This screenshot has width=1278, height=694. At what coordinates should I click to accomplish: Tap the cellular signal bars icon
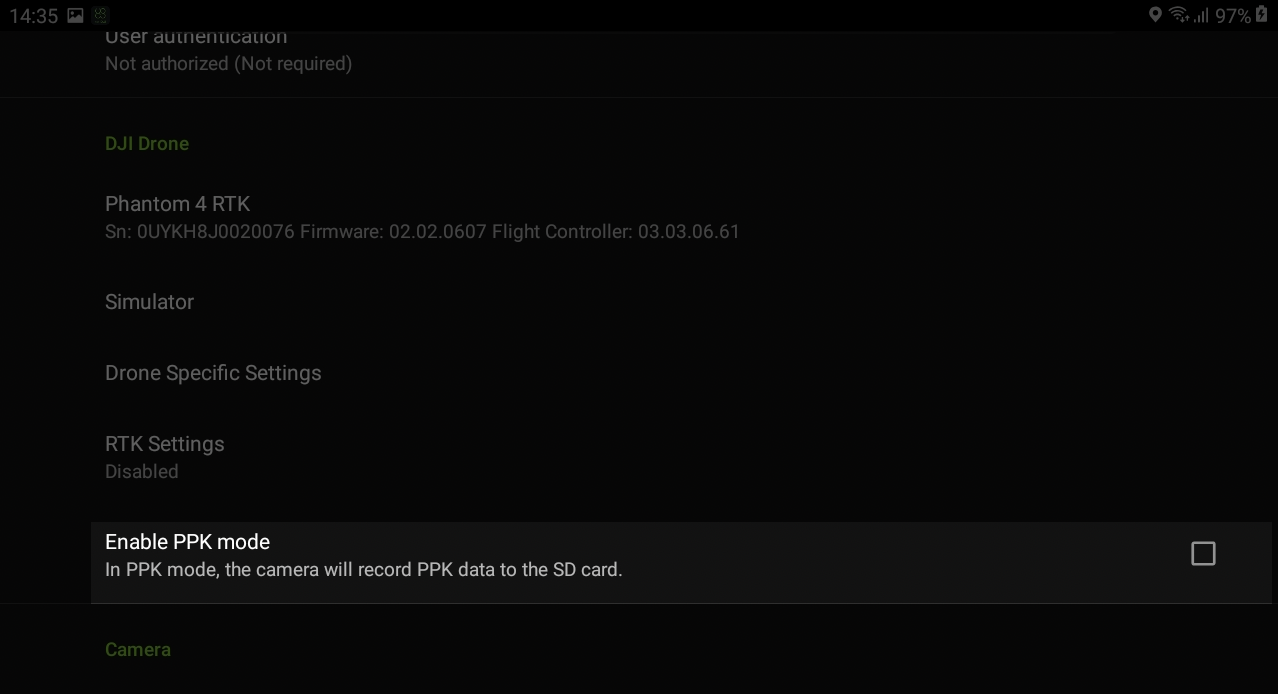pyautogui.click(x=1200, y=15)
